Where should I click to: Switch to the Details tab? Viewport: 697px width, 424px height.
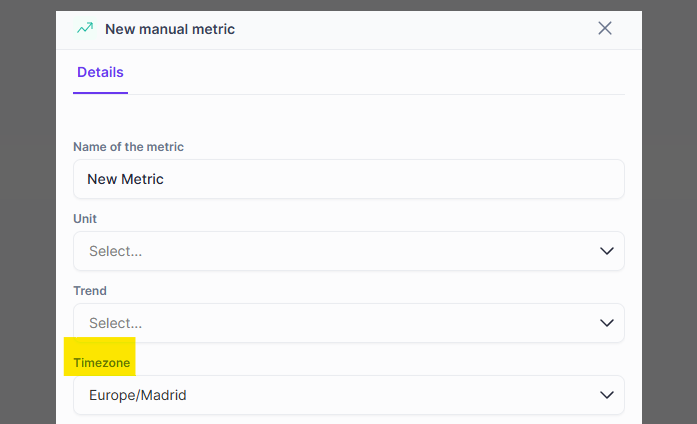click(100, 73)
